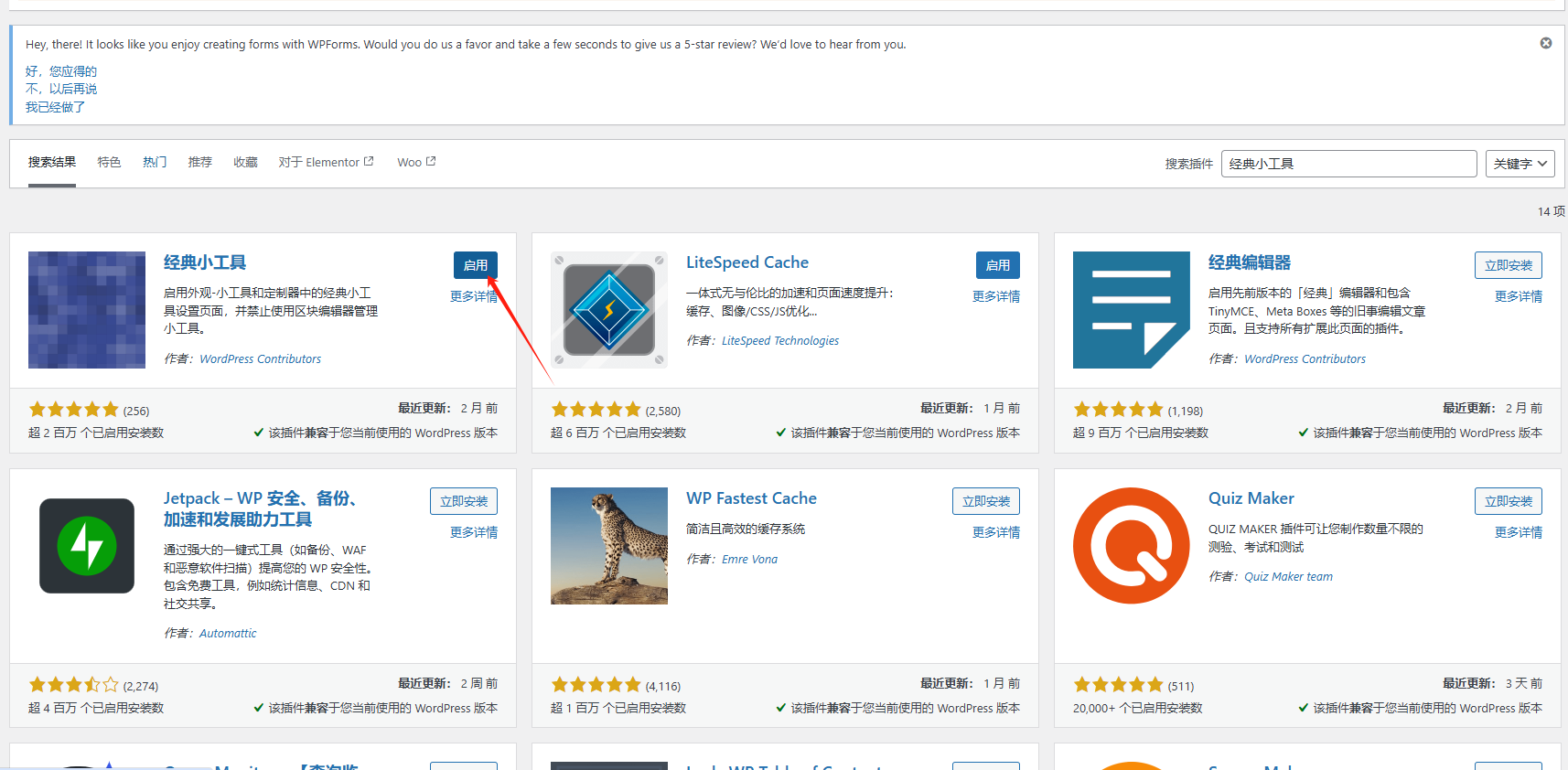Click the 我已经做了 link
This screenshot has height=770, width=1568.
(x=55, y=107)
